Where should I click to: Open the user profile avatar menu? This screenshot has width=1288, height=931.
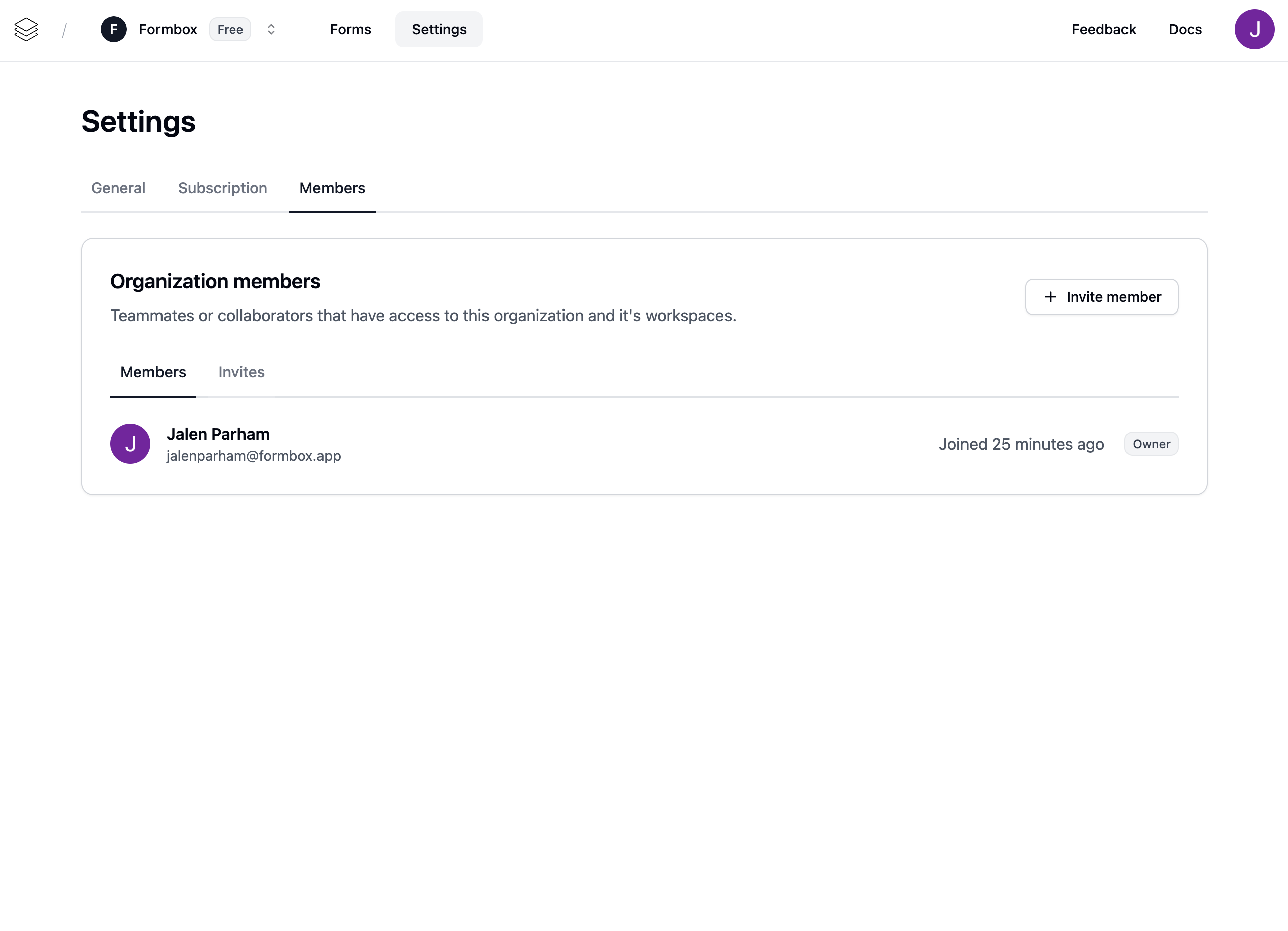pos(1254,30)
